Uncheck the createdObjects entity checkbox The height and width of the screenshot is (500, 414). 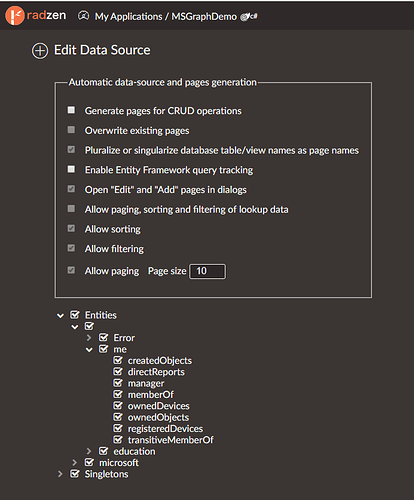118,360
